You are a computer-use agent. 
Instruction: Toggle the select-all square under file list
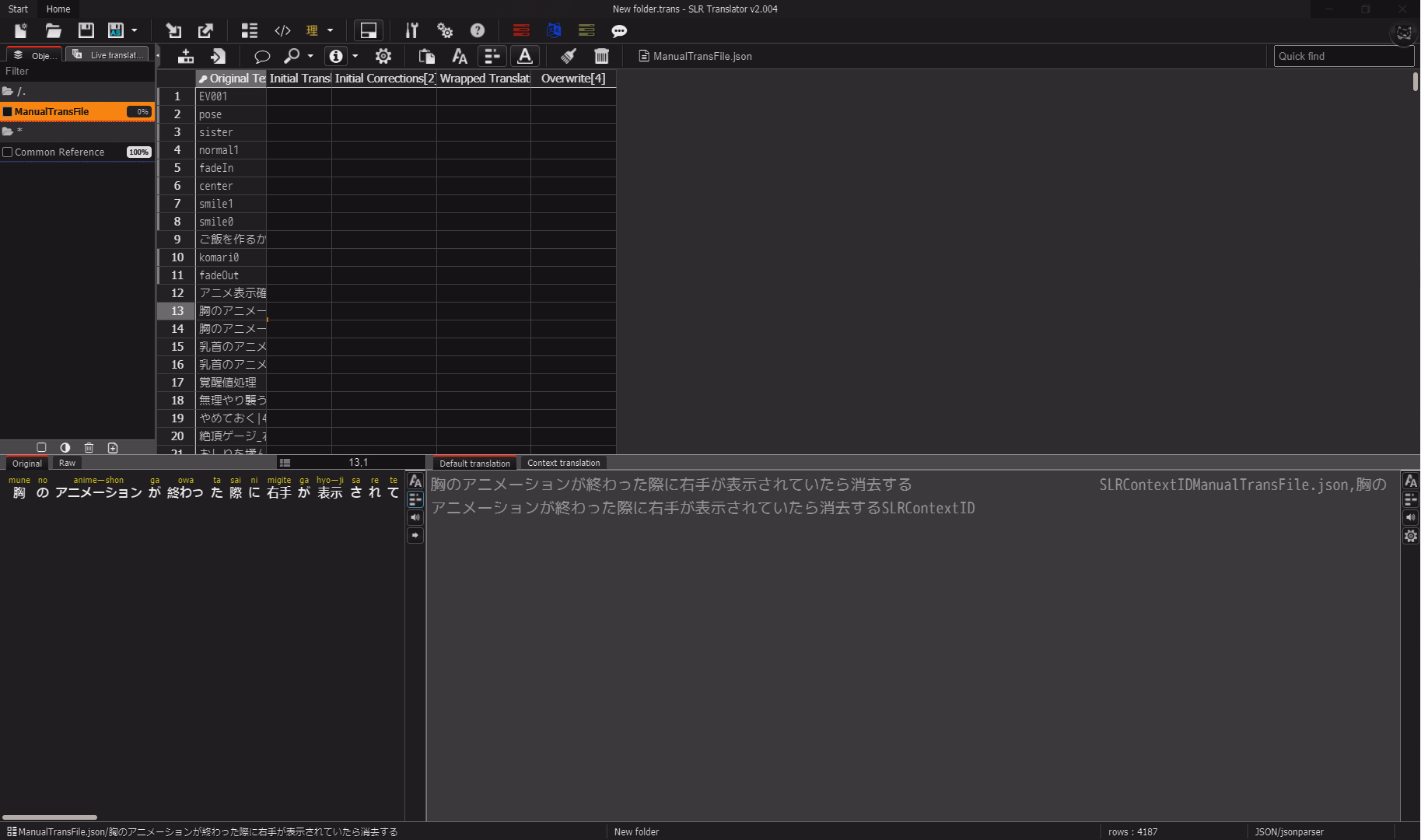coord(41,448)
